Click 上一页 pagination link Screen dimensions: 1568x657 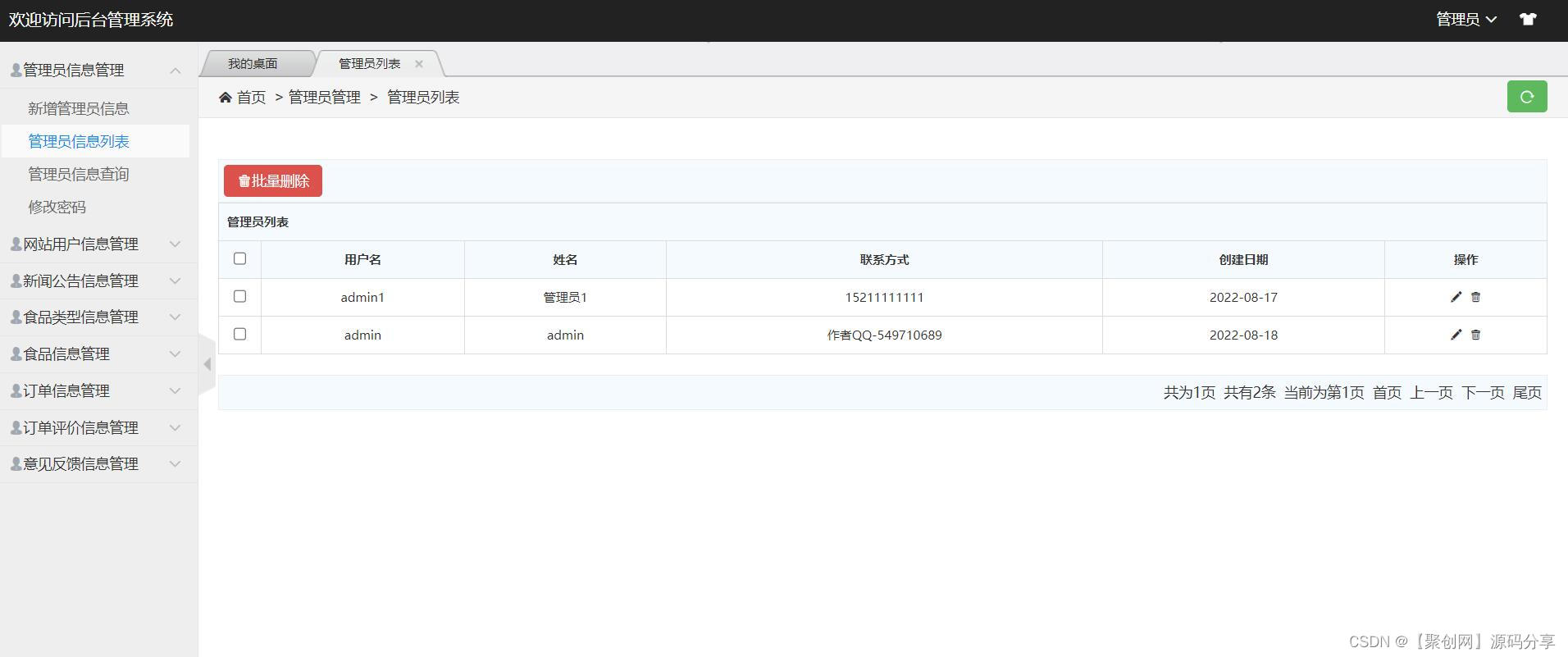coord(1432,393)
